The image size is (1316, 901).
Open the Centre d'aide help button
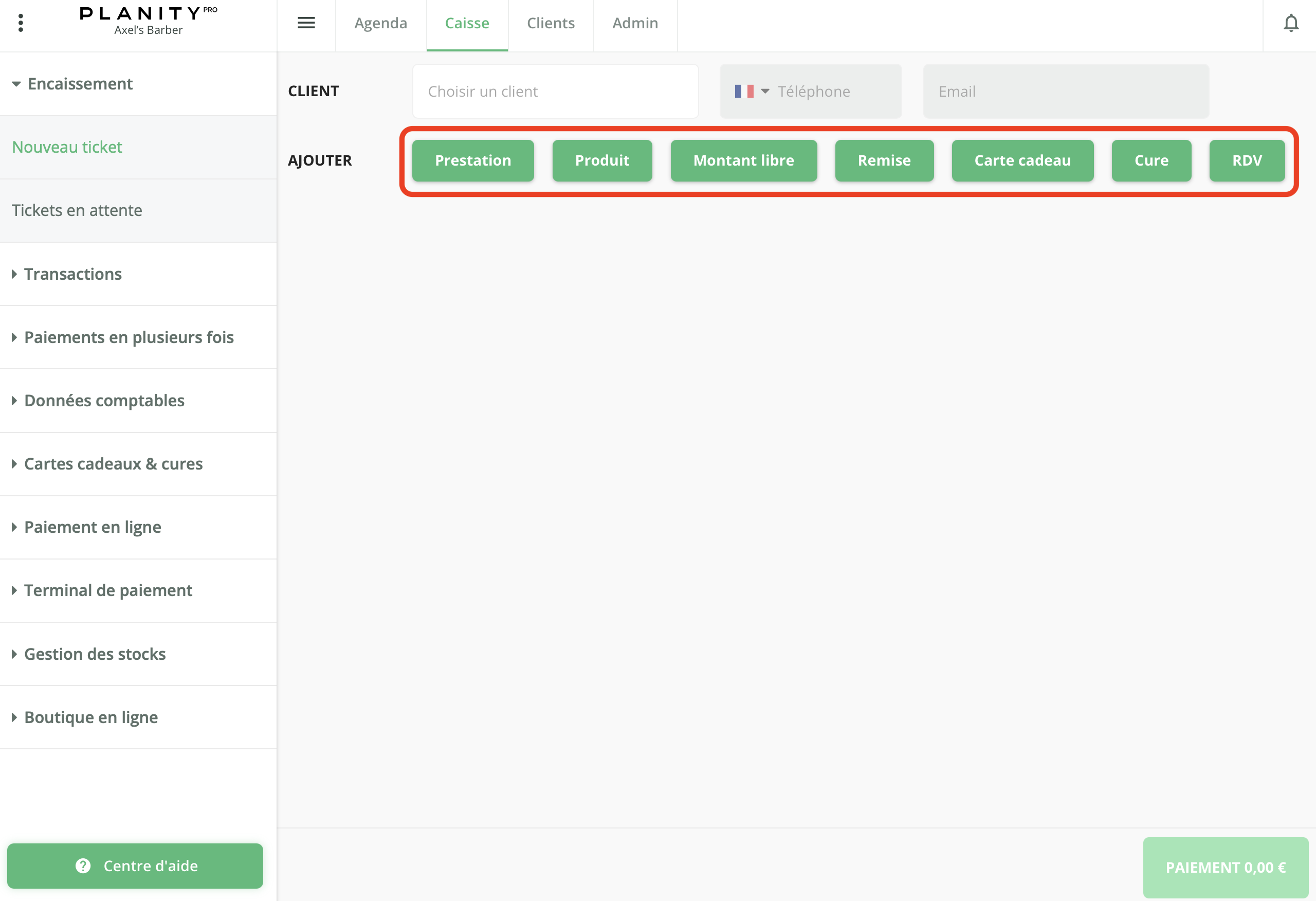(x=135, y=866)
